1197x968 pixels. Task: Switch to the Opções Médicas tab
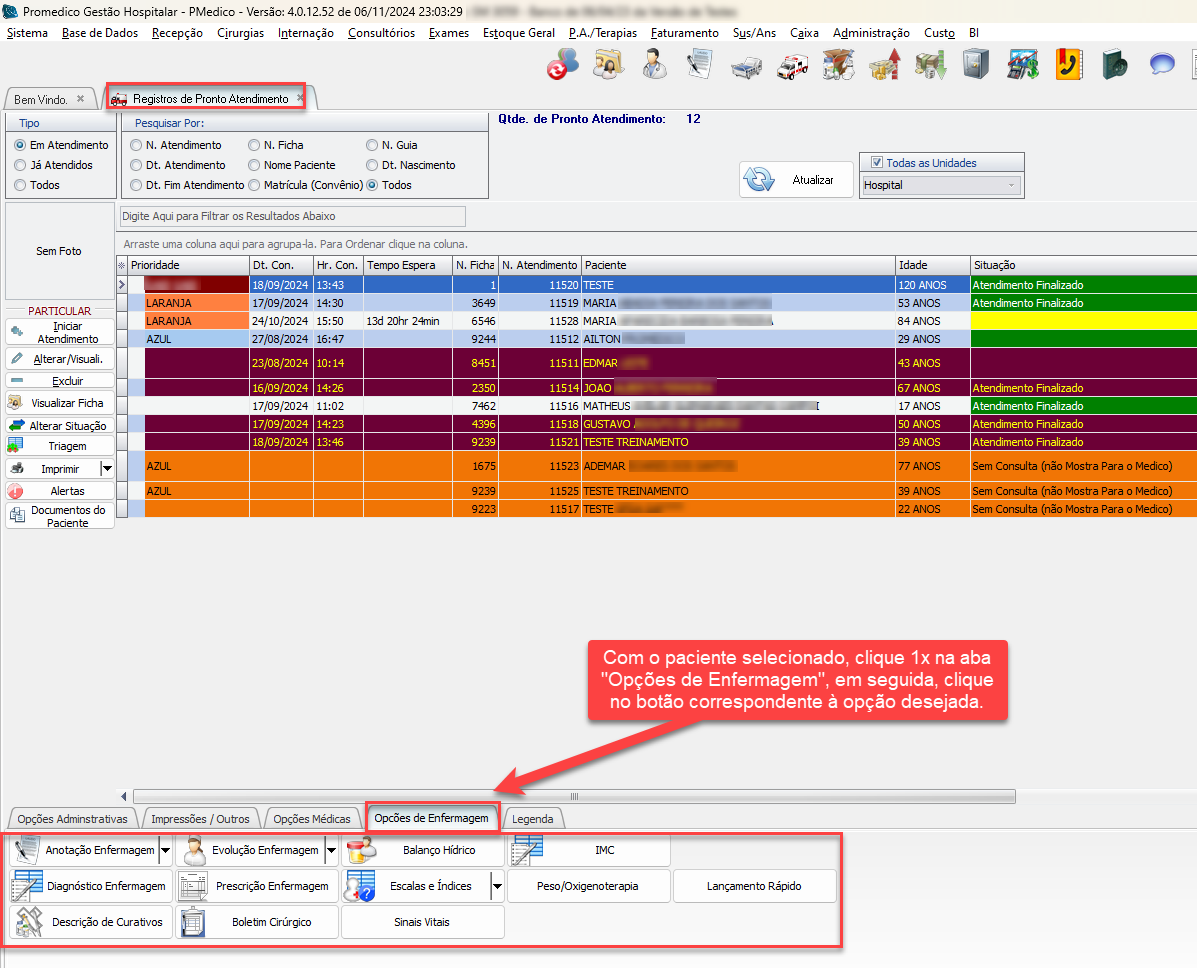tap(311, 819)
